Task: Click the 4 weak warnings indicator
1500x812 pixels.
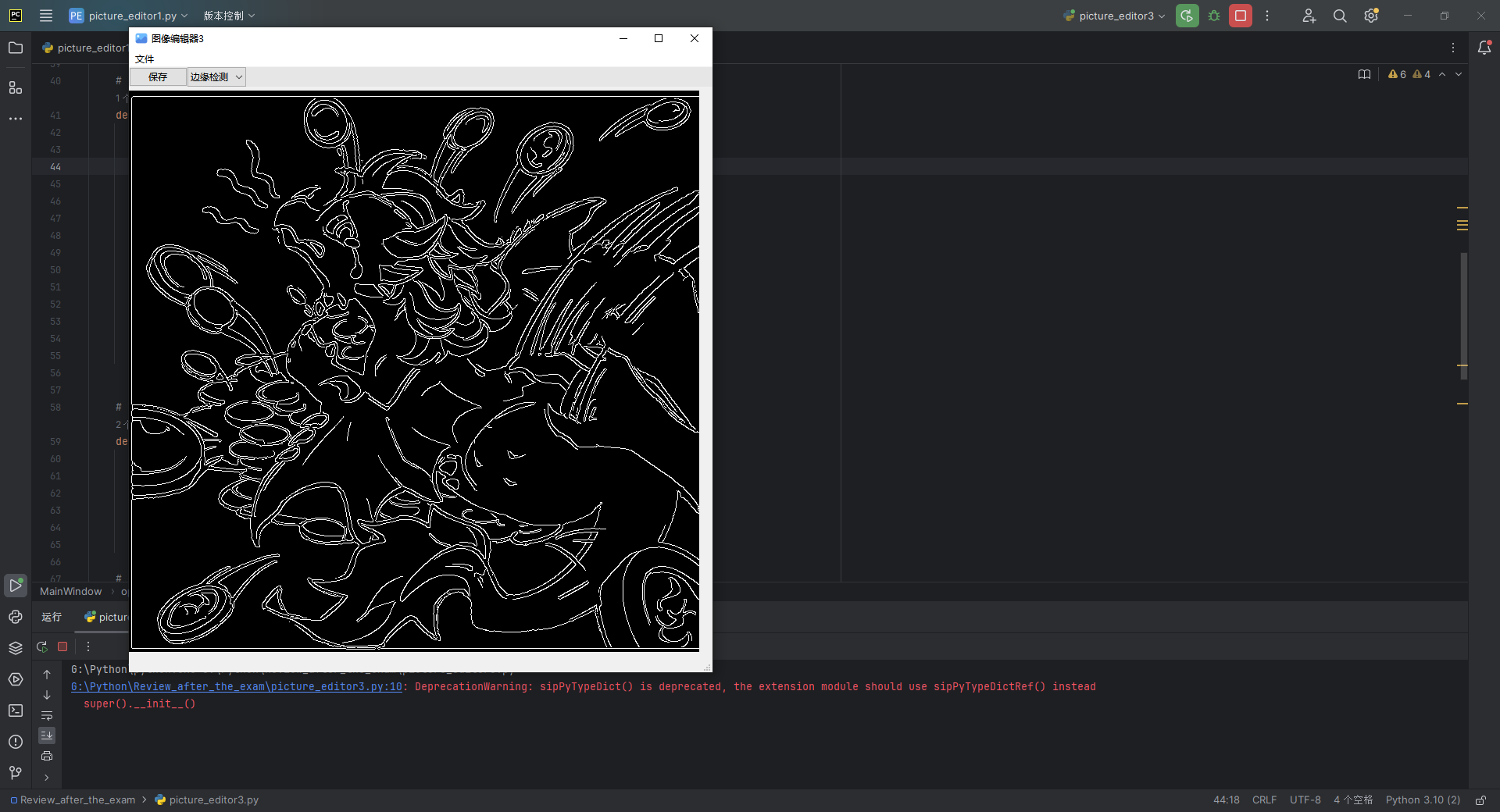Action: pyautogui.click(x=1422, y=74)
